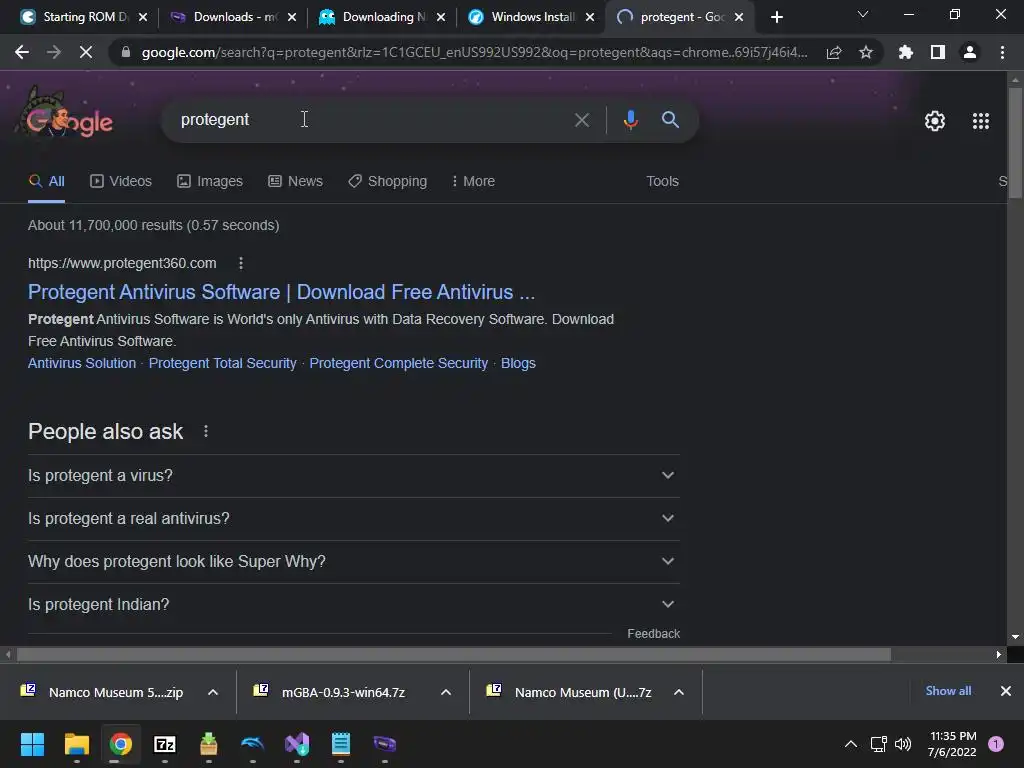1024x768 pixels.
Task: Open the Chrome profile icon
Action: 970,52
